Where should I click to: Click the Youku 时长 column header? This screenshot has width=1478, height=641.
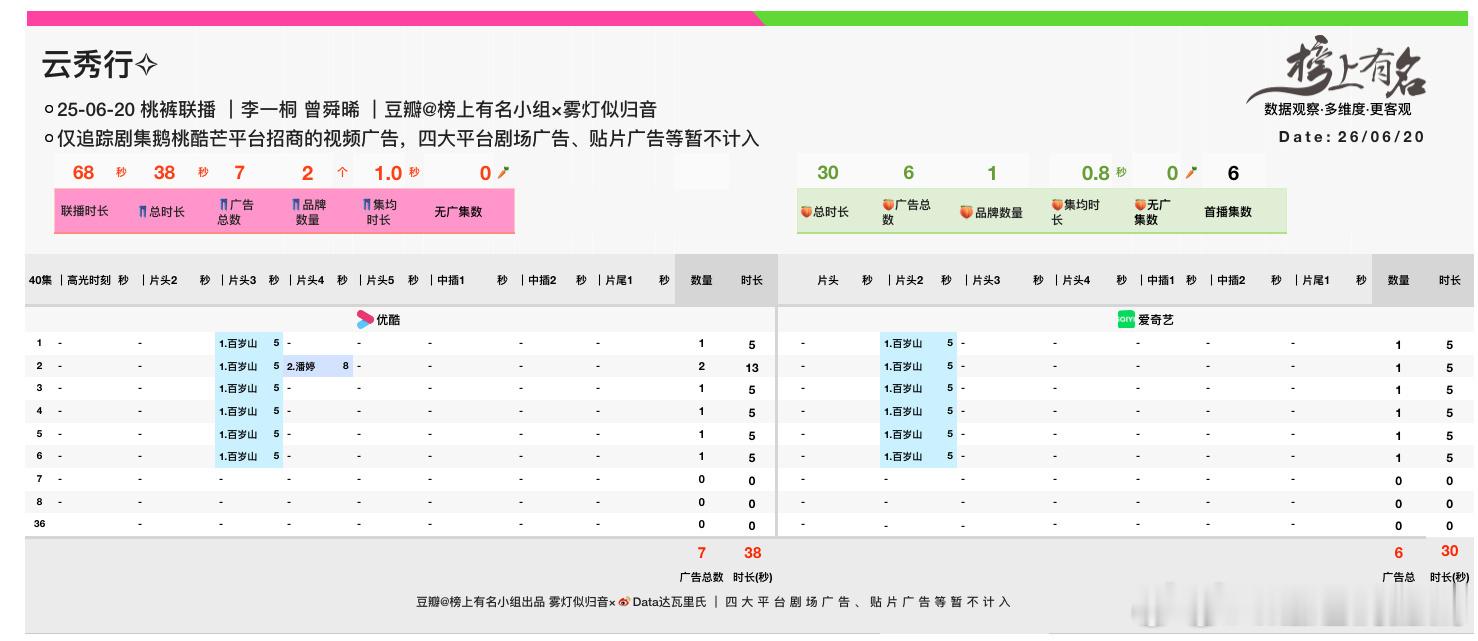[x=752, y=280]
